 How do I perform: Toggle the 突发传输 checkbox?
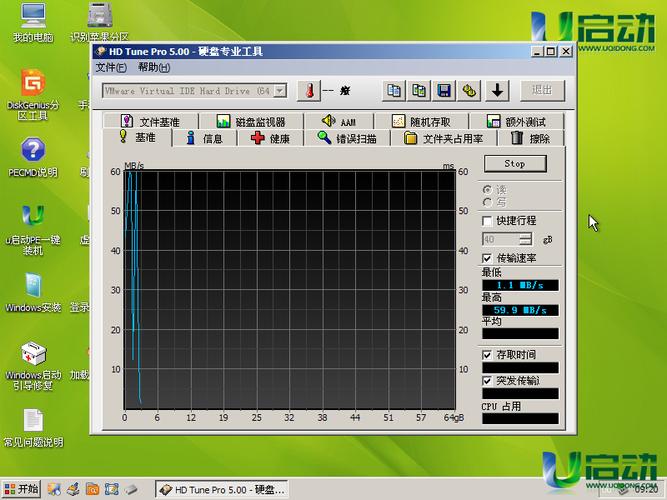coord(487,381)
